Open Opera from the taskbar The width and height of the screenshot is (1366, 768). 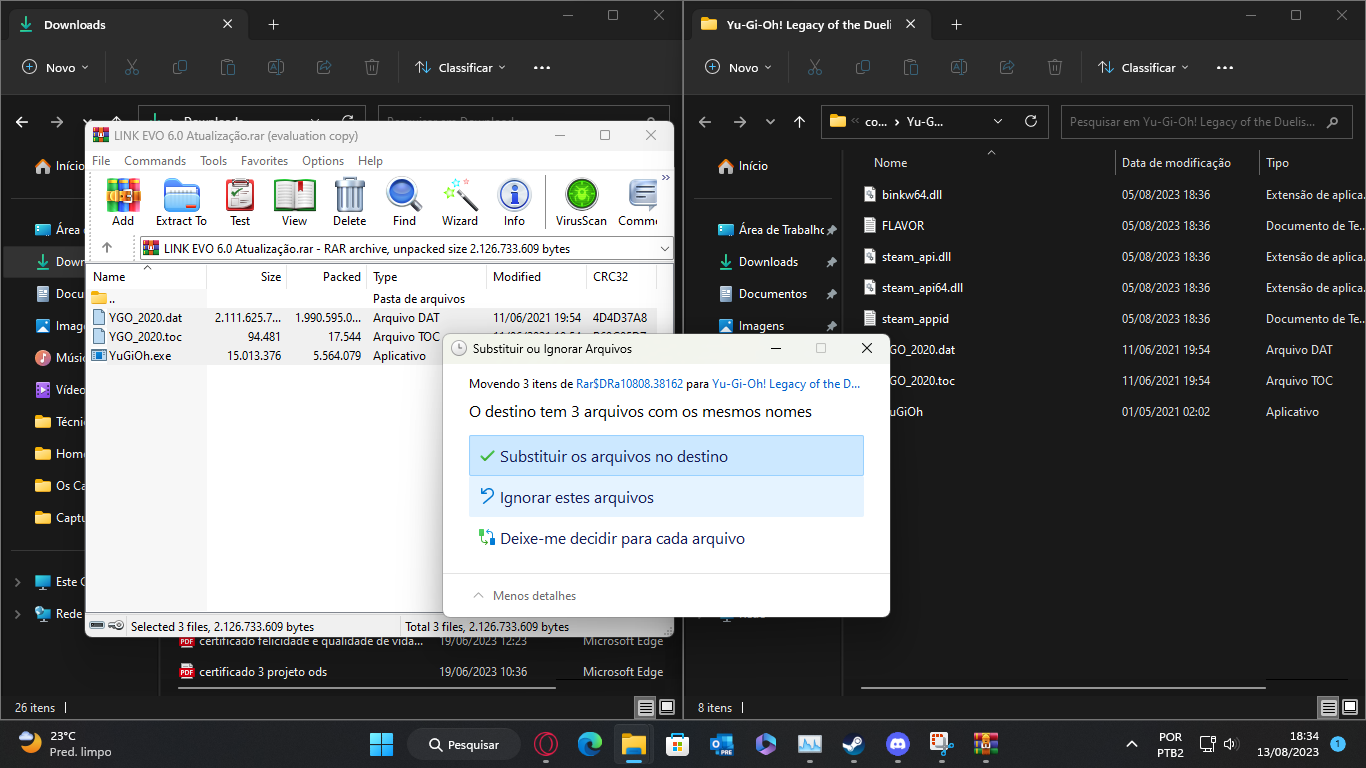tap(545, 744)
